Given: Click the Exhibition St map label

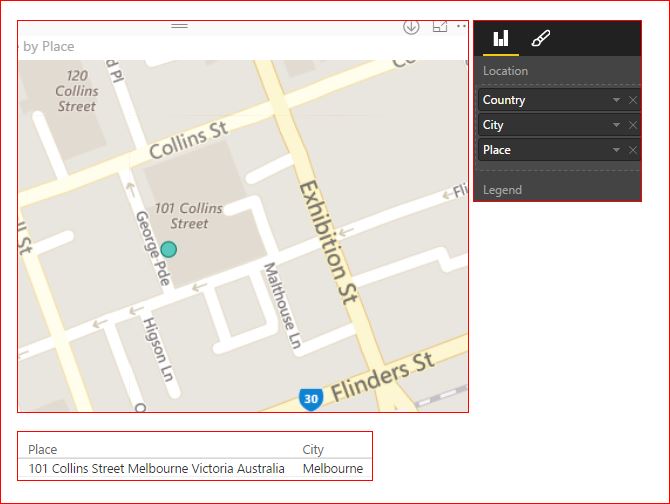Looking at the screenshot, I should point(327,243).
